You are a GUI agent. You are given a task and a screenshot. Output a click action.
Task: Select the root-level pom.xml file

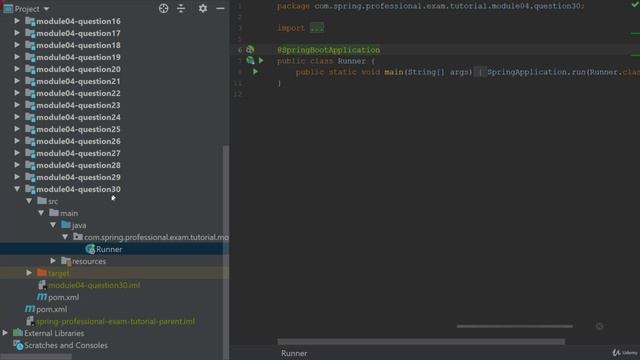pyautogui.click(x=51, y=309)
